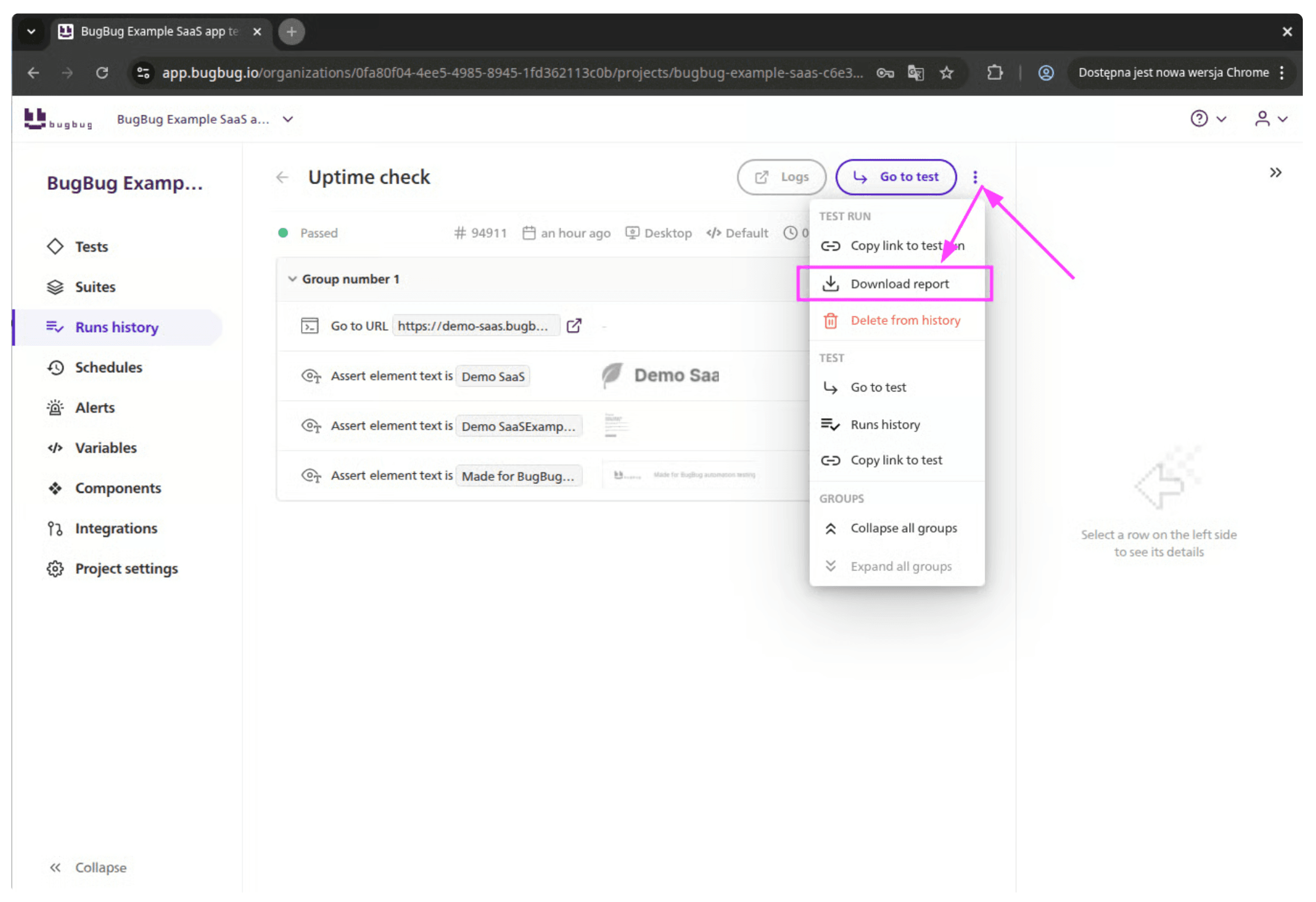Image resolution: width=1316 pixels, height=902 pixels.
Task: Click the Demo Saa screenshot thumbnail
Action: click(660, 376)
